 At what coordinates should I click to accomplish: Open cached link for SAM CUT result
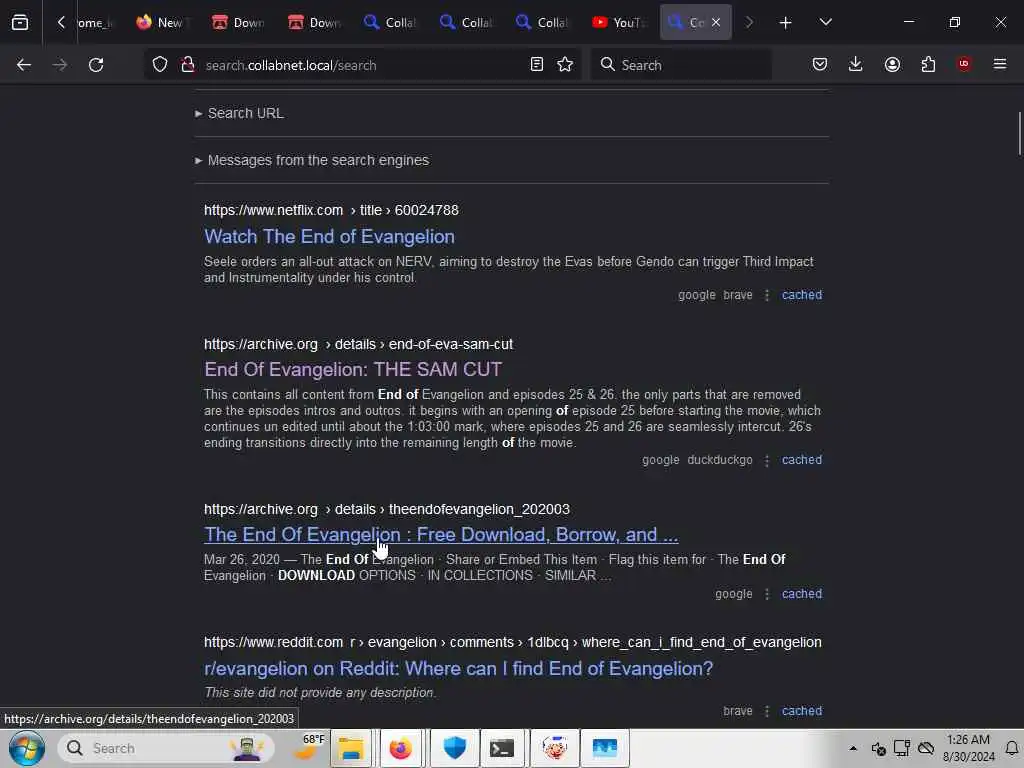tap(802, 460)
